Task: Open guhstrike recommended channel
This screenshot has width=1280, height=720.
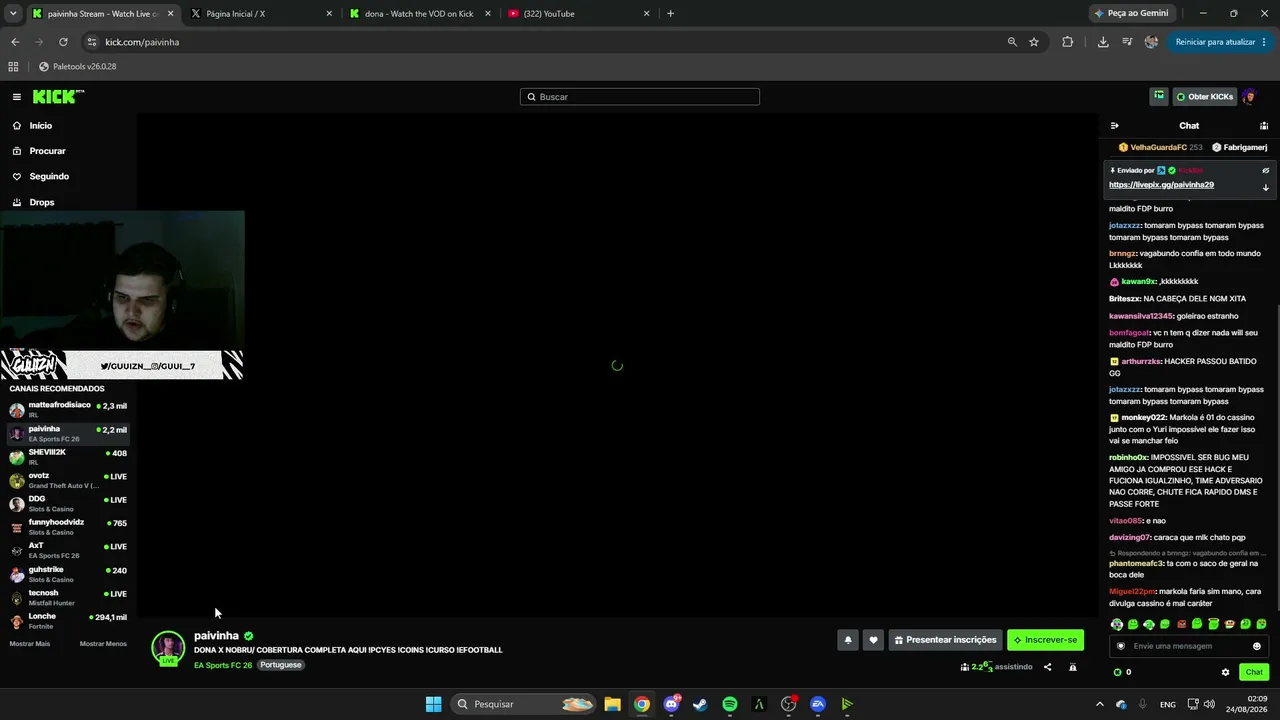Action: (68, 574)
